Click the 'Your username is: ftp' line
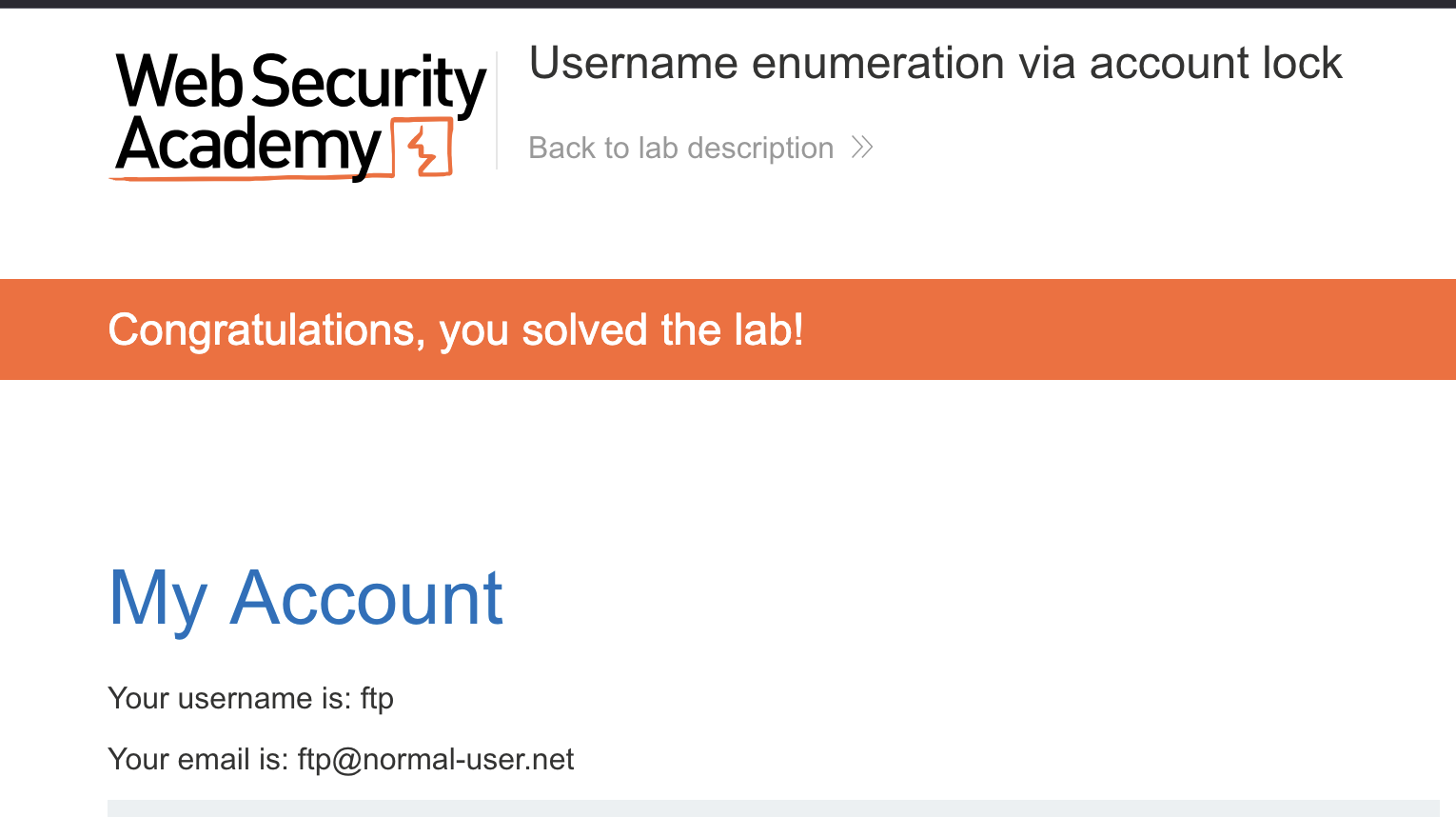 (x=250, y=699)
